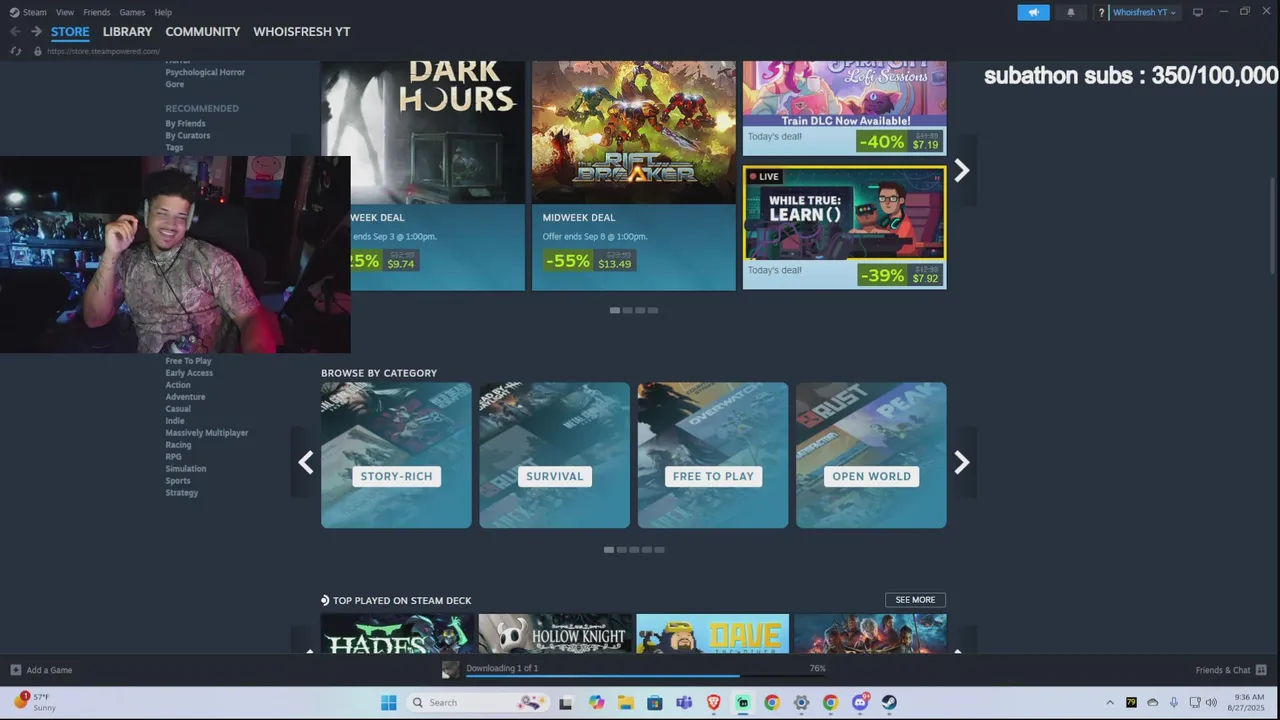Show next categories with right arrow
The height and width of the screenshot is (720, 1280).
[x=961, y=462]
